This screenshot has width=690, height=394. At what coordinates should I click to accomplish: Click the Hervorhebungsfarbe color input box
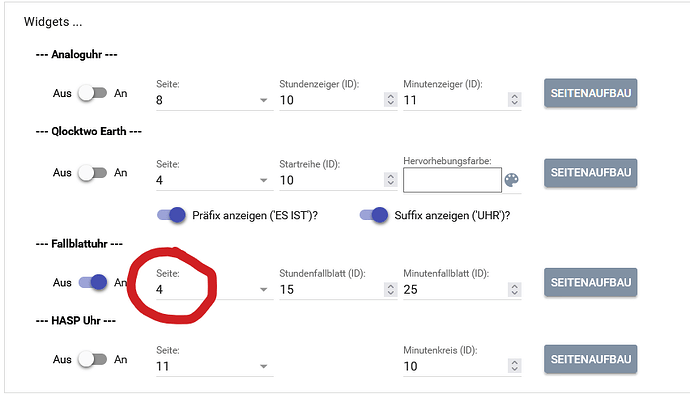click(452, 180)
